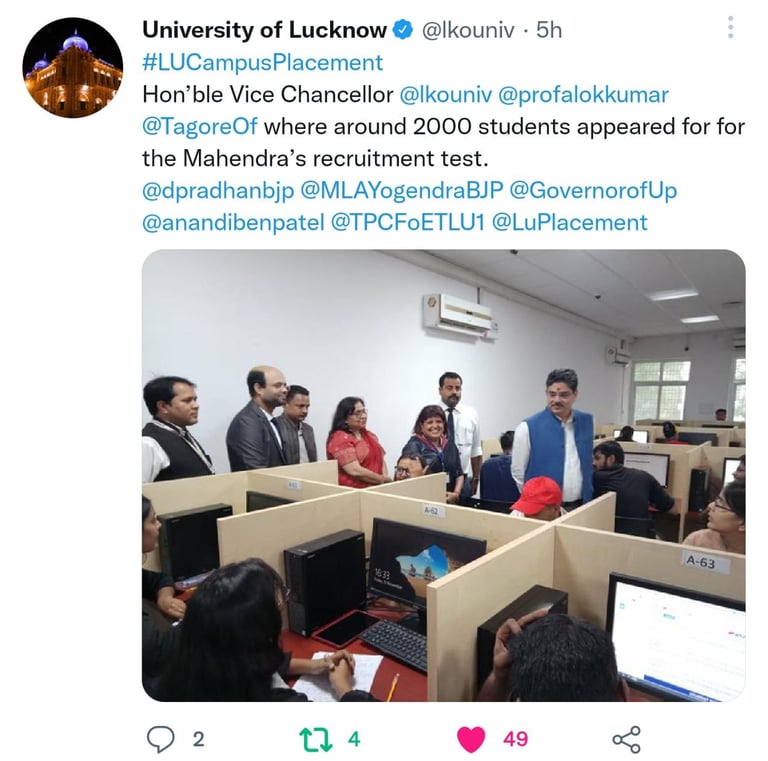Open the University of Lucknow profile picture

[x=72, y=67]
